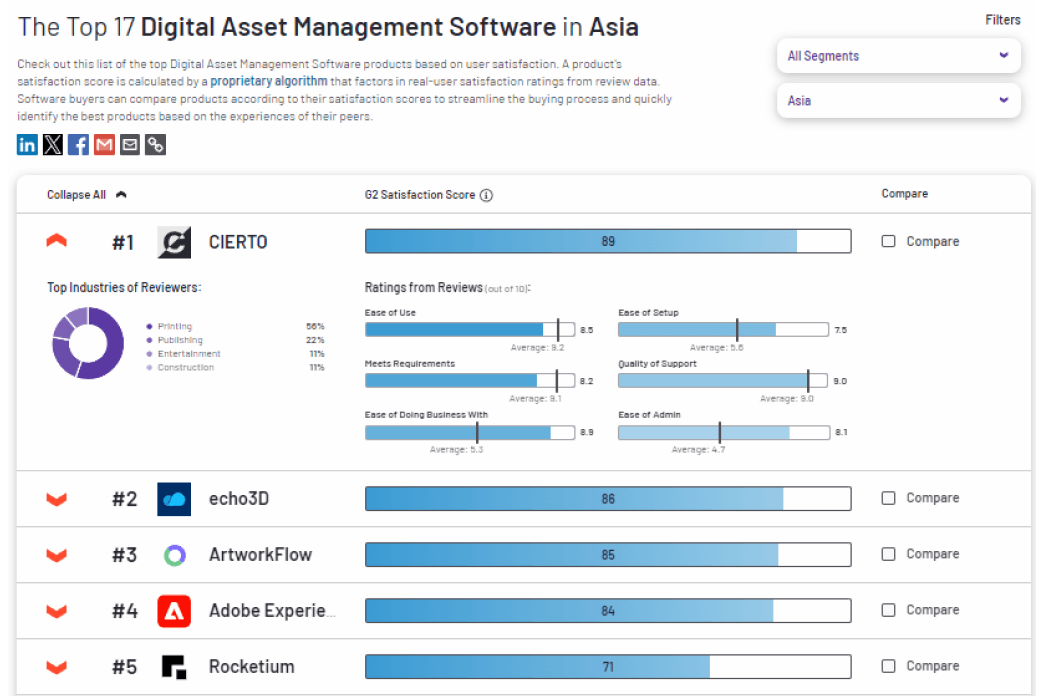Click the Top Industries of Reviewers heading

click(124, 287)
